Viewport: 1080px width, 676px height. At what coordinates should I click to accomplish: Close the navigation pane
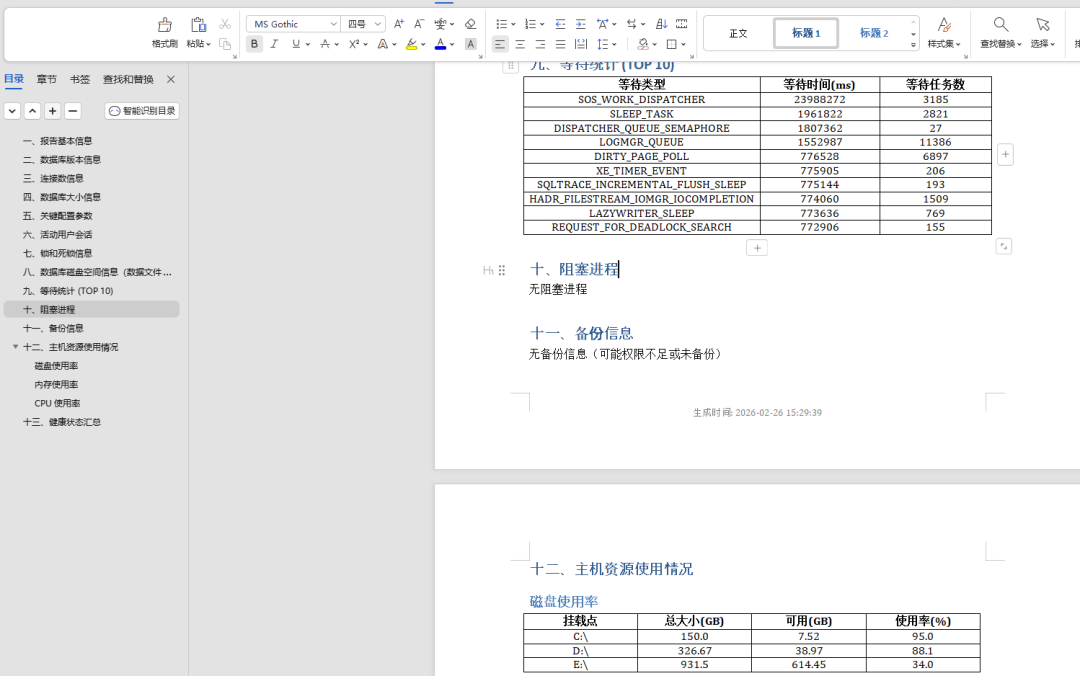coord(171,79)
